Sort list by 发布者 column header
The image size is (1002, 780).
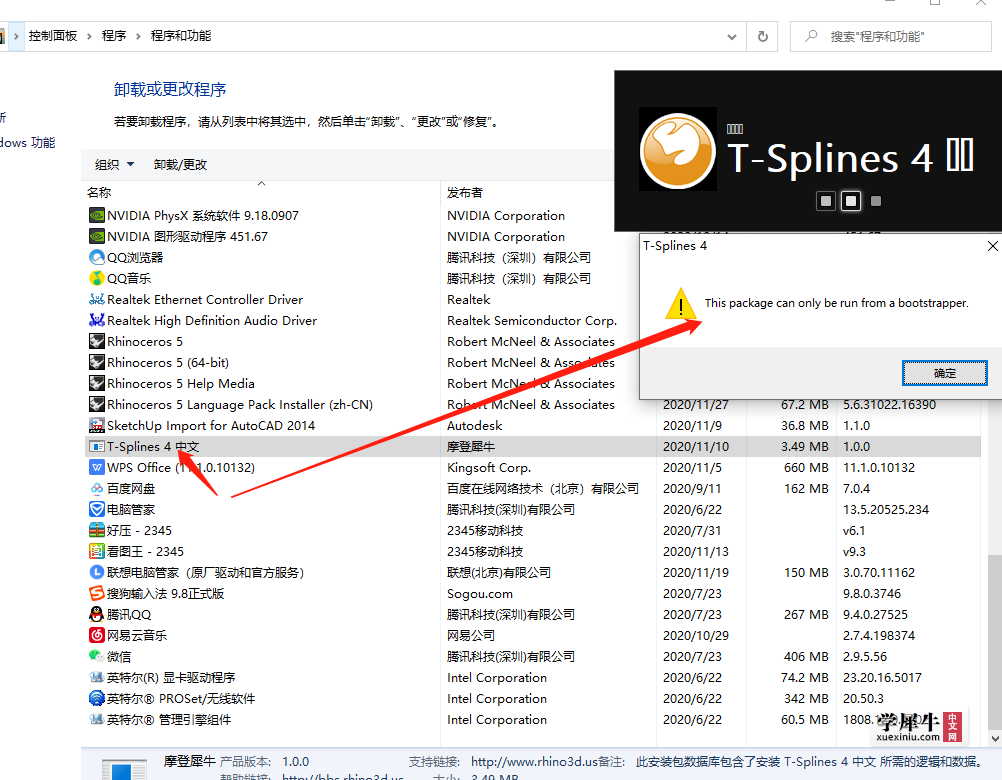click(x=465, y=192)
